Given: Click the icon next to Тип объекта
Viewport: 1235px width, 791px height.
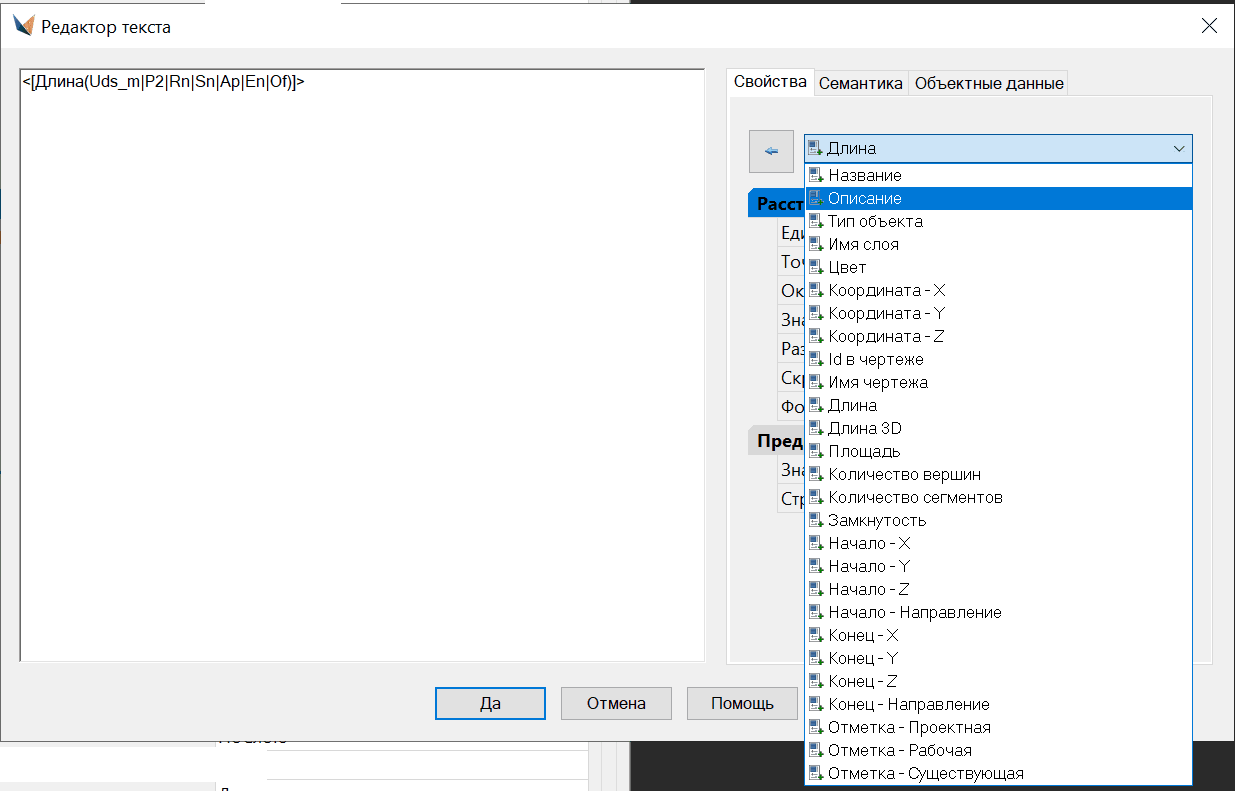Looking at the screenshot, I should coord(816,221).
